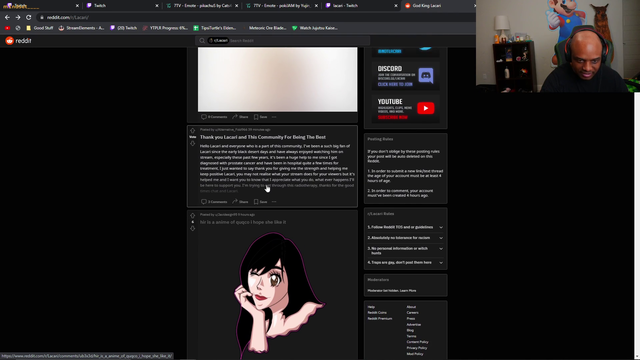The height and width of the screenshot is (360, 640).
Task: Open the Careers footer link
Action: [412, 313]
